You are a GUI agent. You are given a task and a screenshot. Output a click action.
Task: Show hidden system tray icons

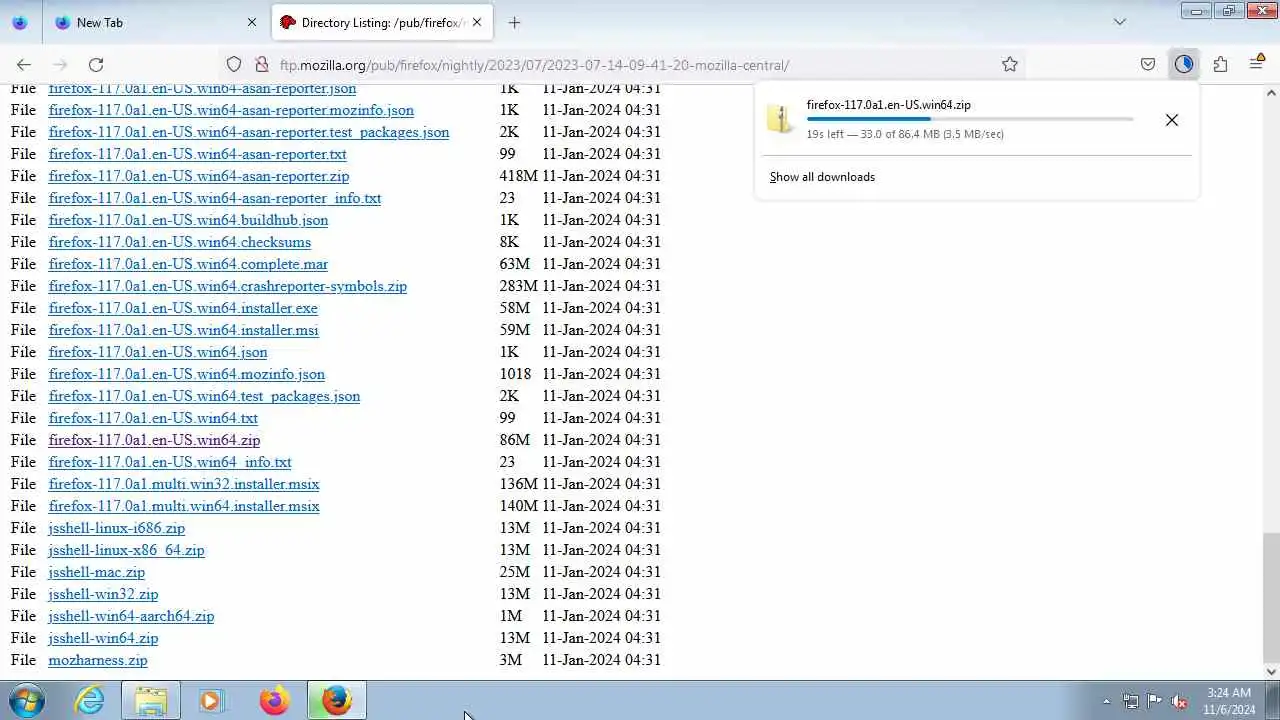tap(1106, 701)
